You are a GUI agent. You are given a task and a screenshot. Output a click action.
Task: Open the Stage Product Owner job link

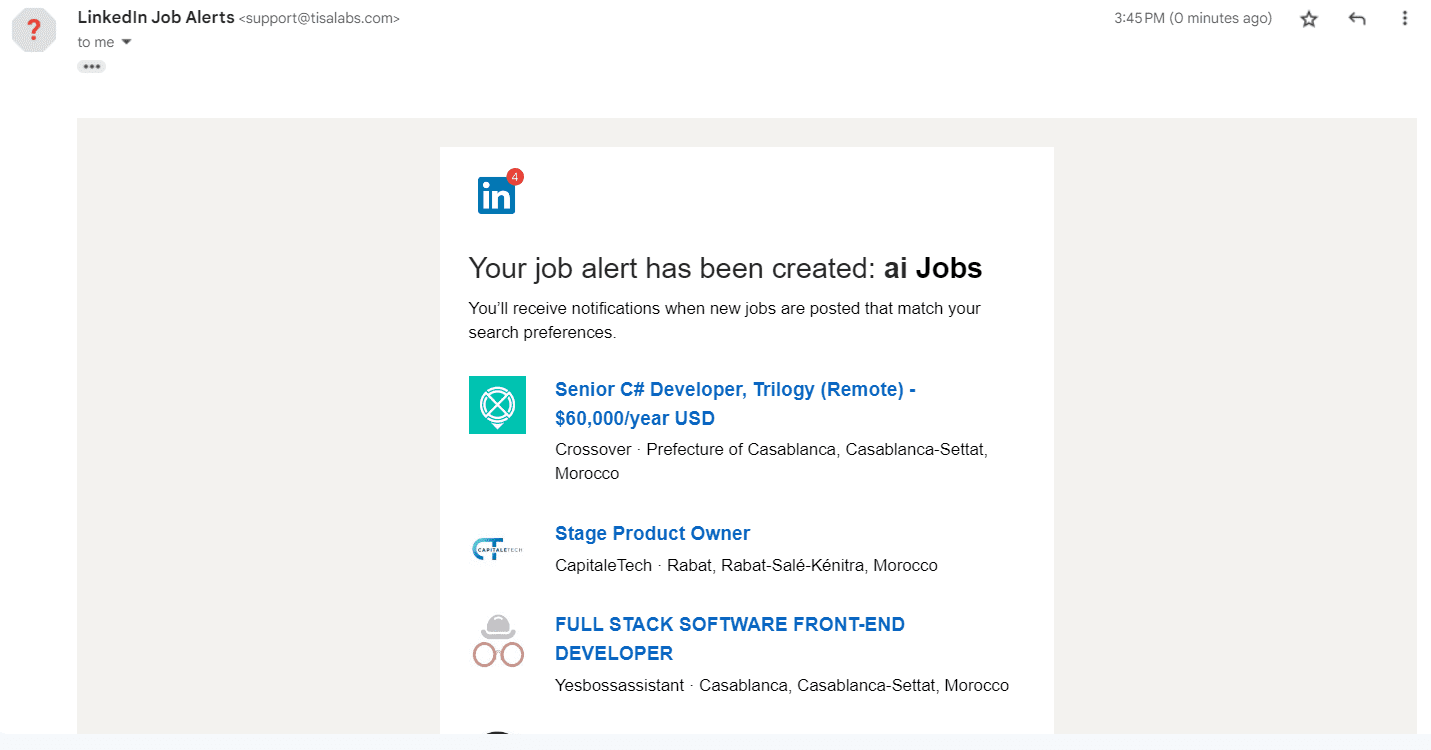[652, 533]
